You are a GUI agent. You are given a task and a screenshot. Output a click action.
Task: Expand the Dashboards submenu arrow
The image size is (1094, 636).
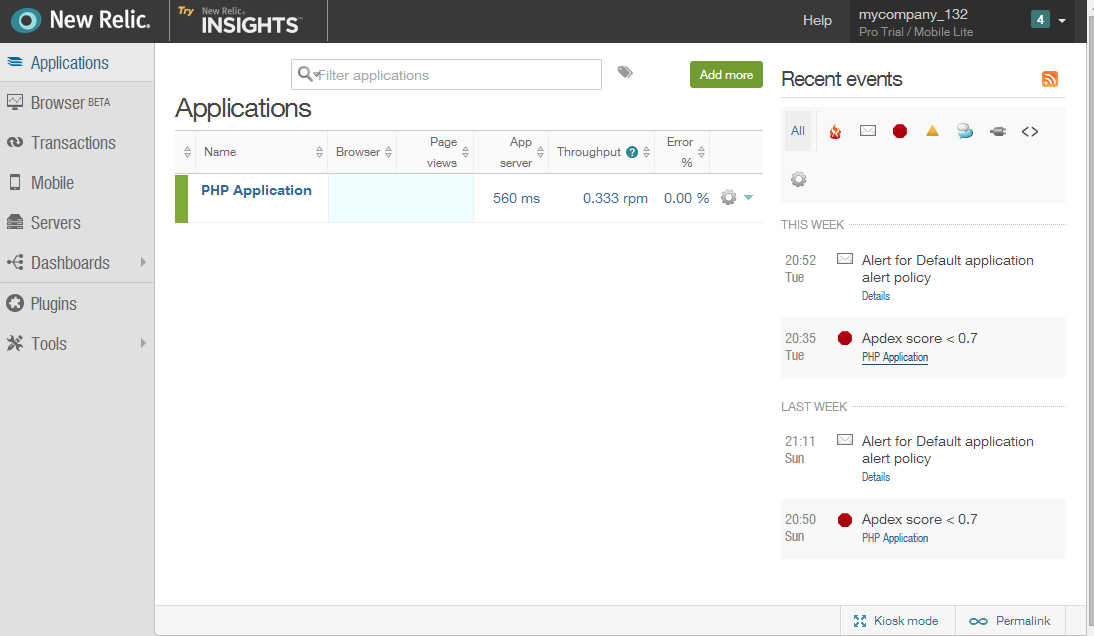tap(143, 262)
